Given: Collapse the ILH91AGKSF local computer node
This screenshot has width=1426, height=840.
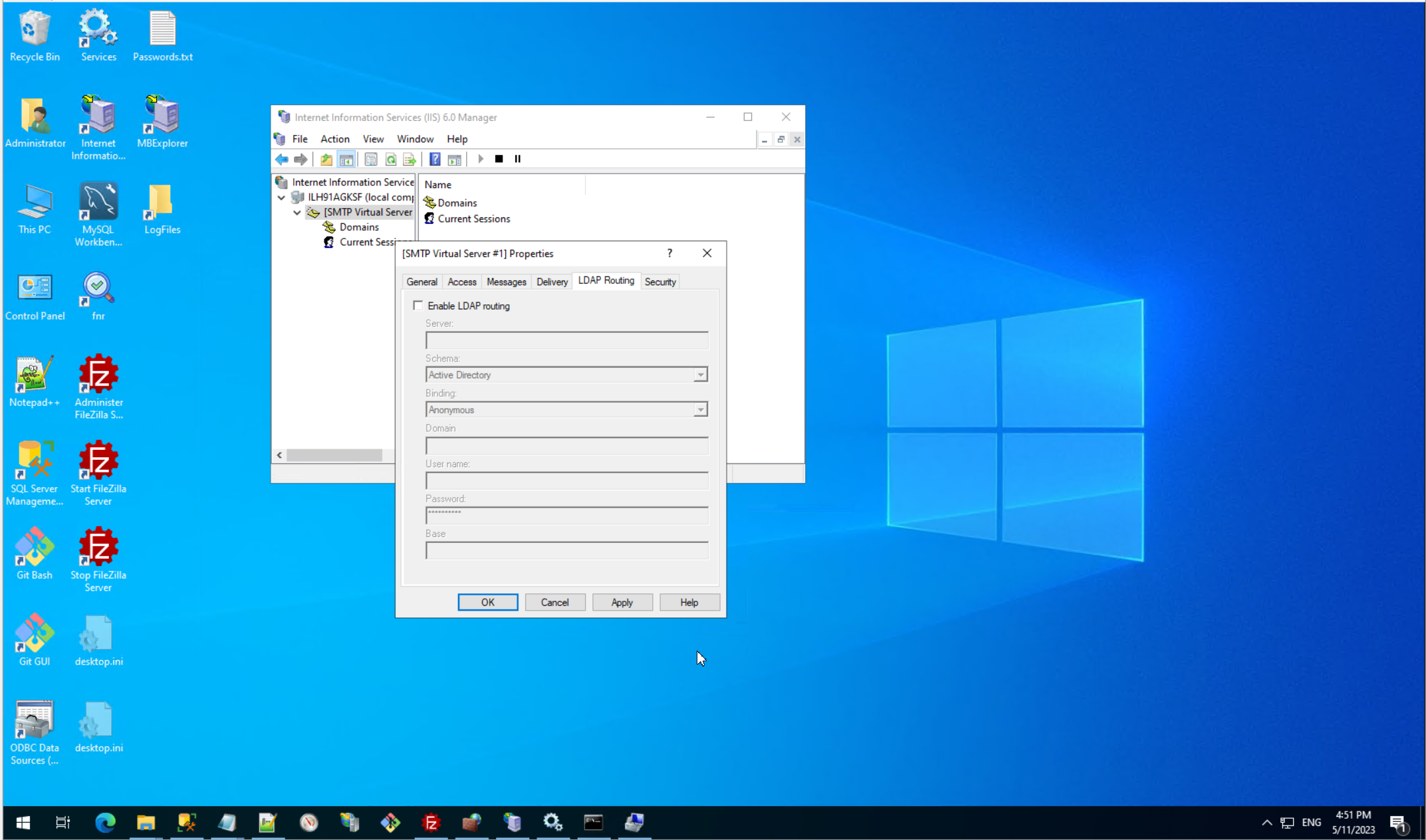Looking at the screenshot, I should 281,197.
